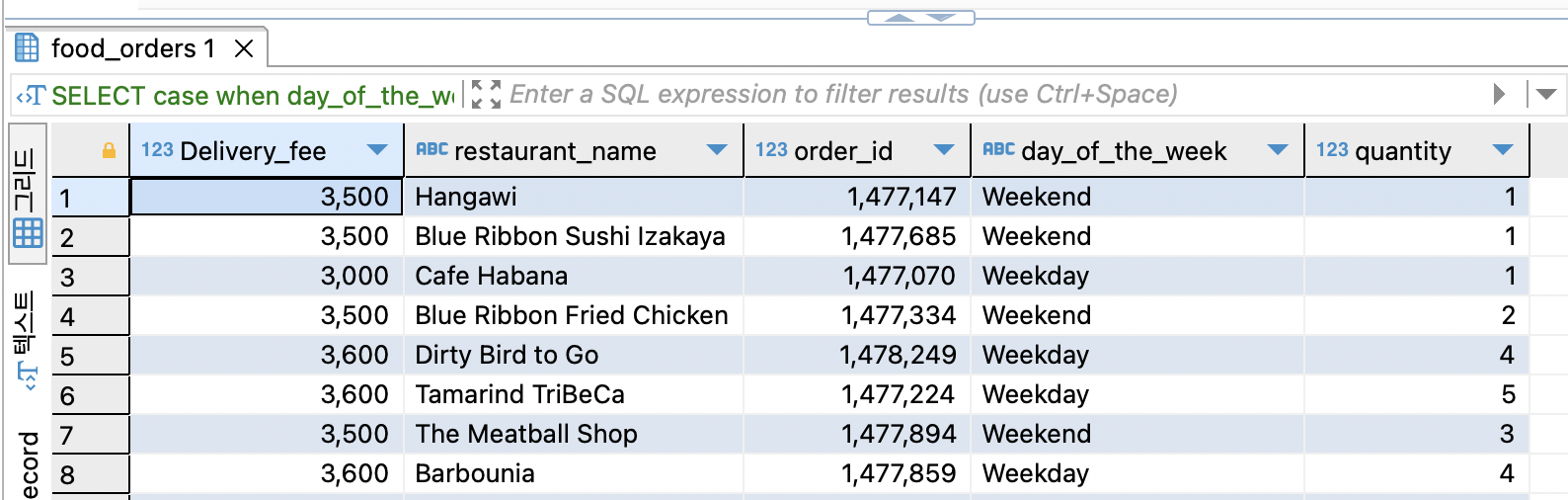Image resolution: width=1568 pixels, height=500 pixels.
Task: Click the Tamarind TriBeCa cell
Action: coord(574,394)
